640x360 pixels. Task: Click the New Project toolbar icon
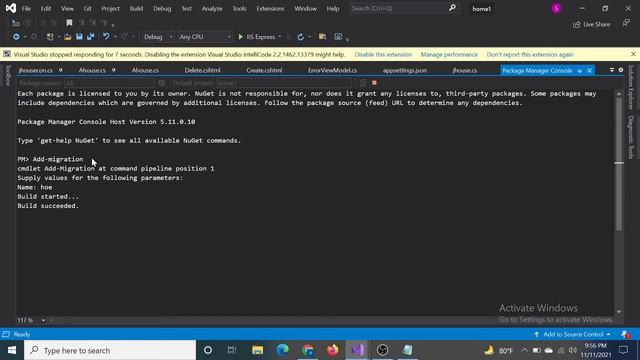coord(50,37)
